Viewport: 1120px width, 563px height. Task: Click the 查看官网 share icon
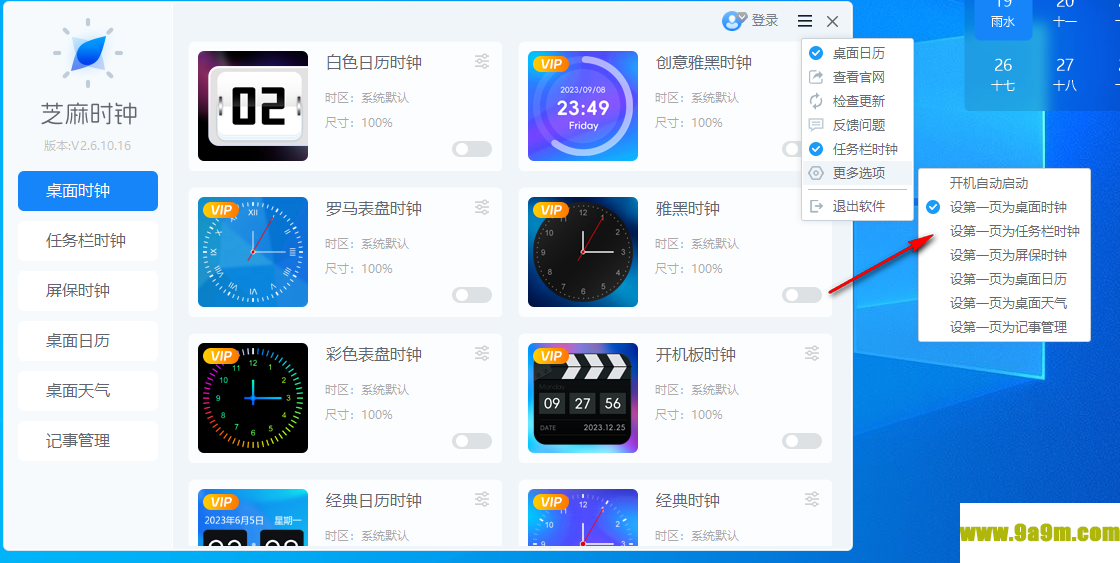(816, 77)
